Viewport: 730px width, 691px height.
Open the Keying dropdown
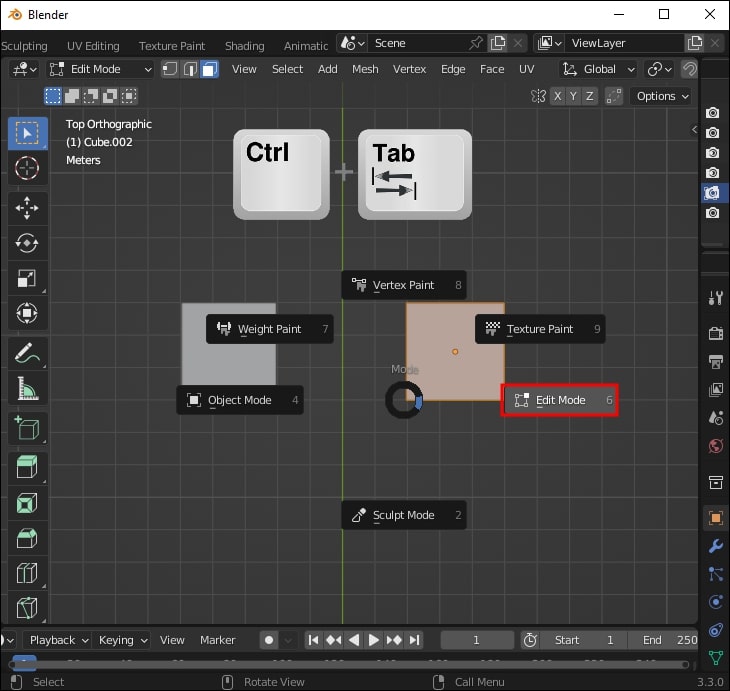pos(122,640)
